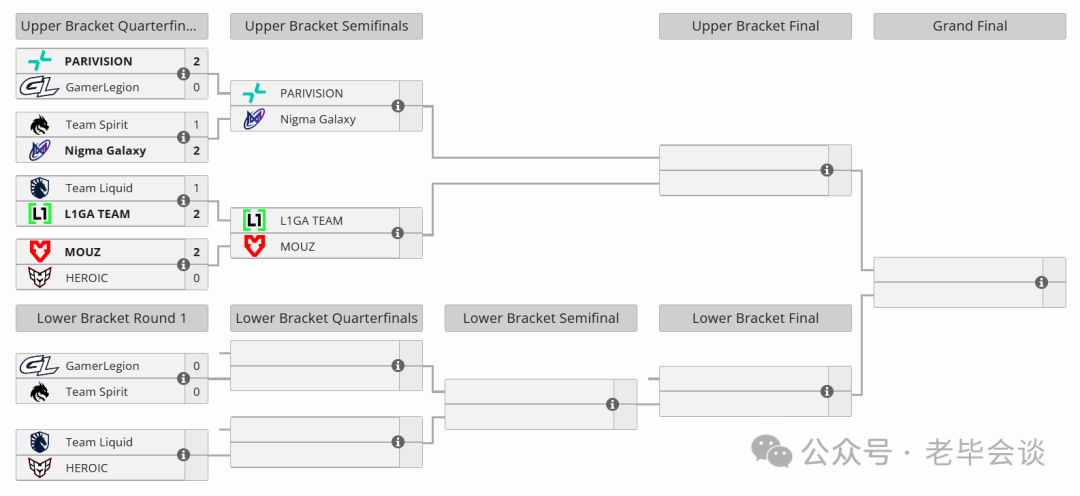Click the MOUZ logo in upper quarterfinals
This screenshot has height=496, width=1080.
[x=39, y=251]
